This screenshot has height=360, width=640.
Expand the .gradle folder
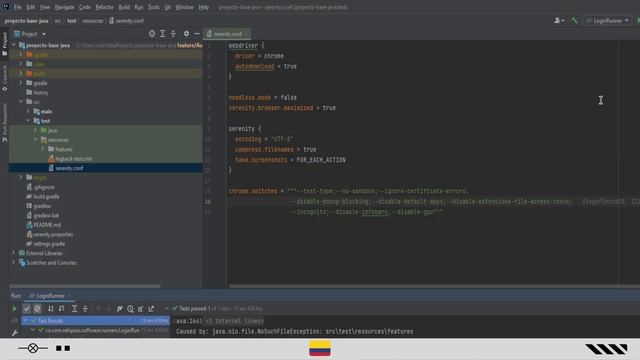21,55
